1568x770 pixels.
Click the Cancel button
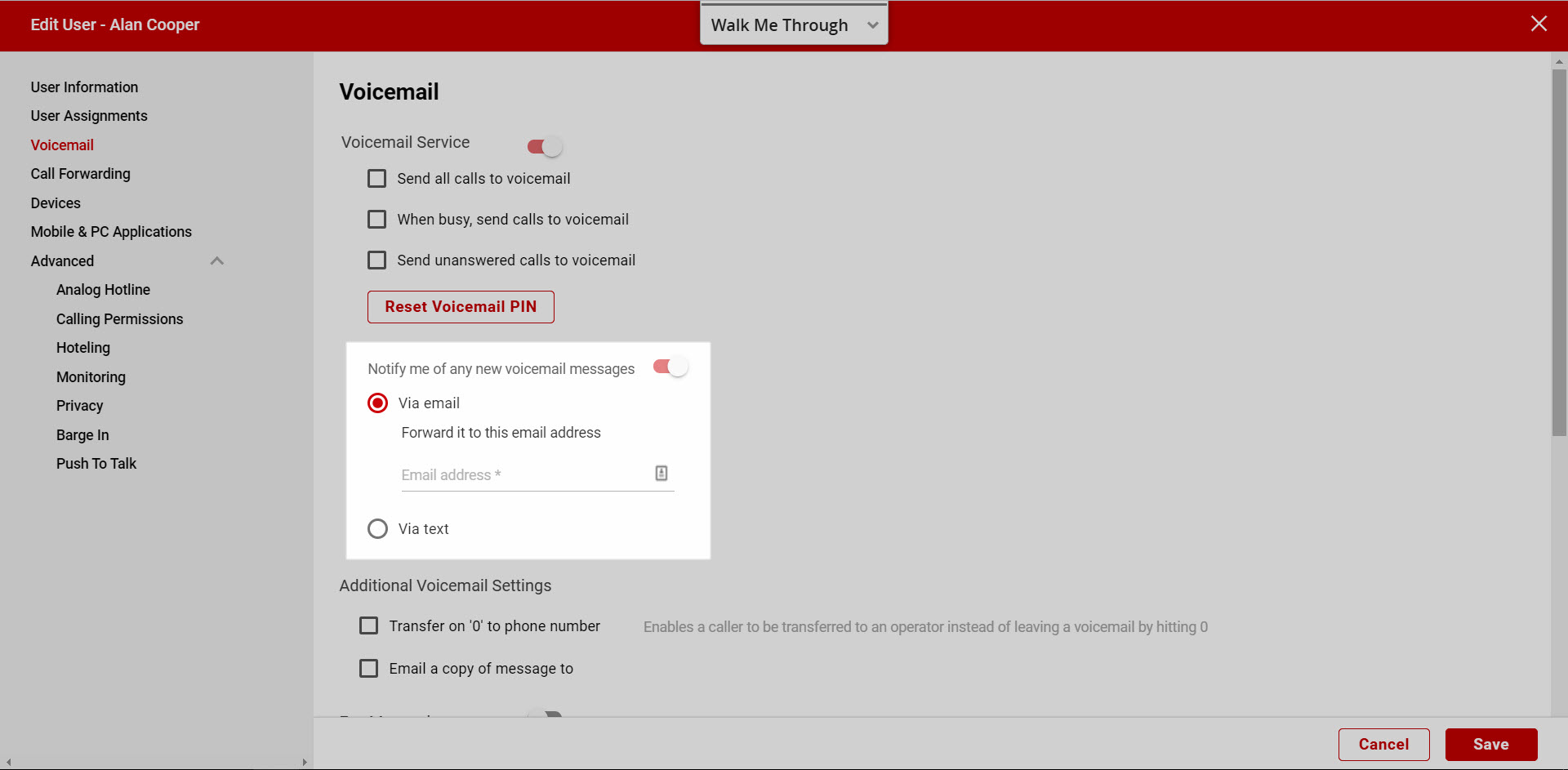pos(1383,745)
